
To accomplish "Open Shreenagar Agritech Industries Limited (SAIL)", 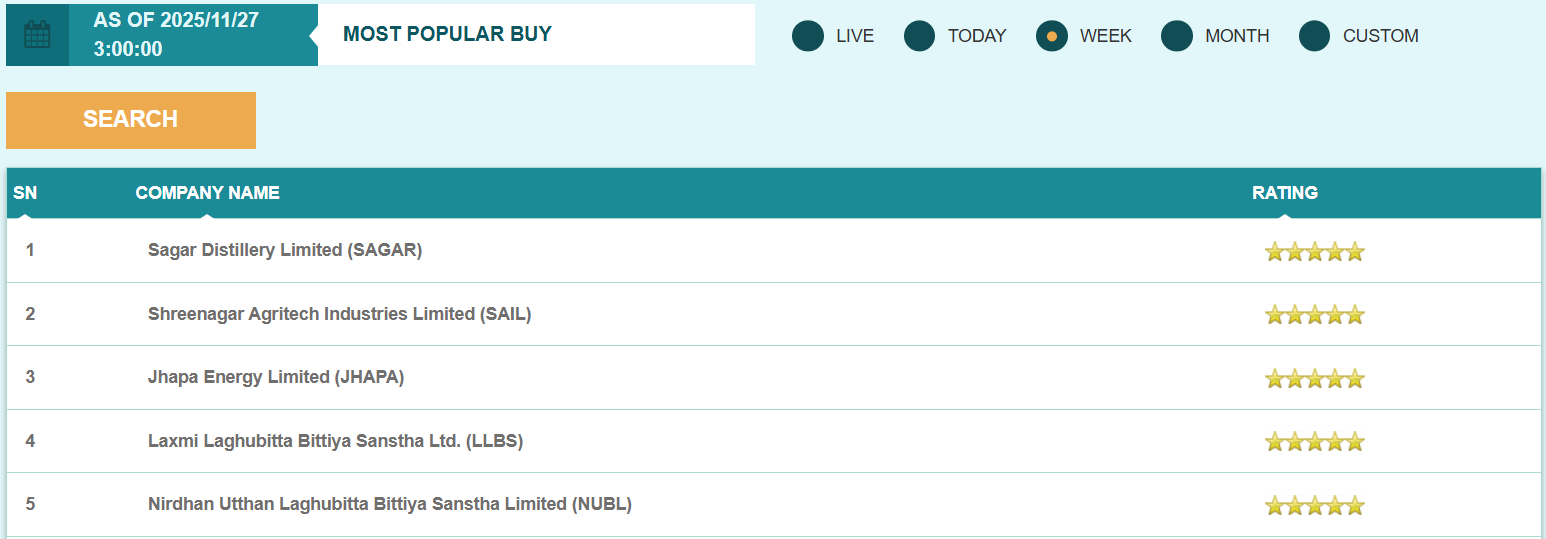I will point(339,314).
